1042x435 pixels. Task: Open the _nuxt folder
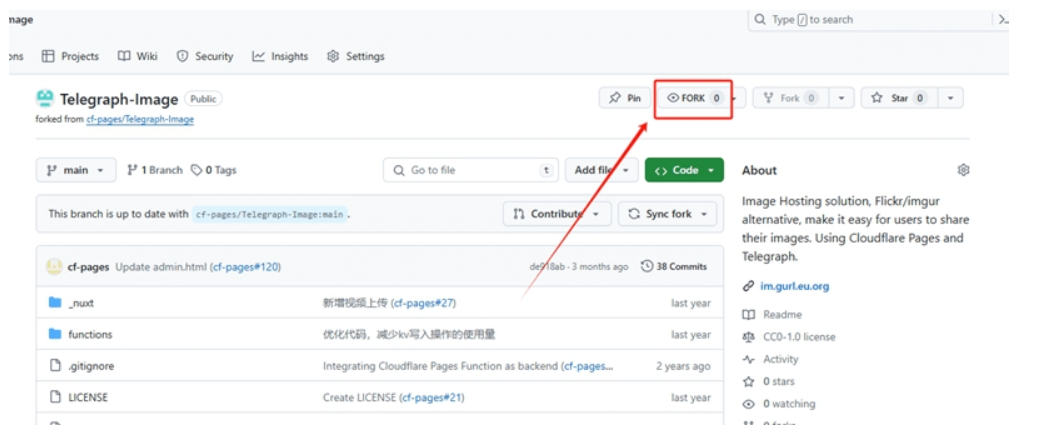click(x=81, y=303)
